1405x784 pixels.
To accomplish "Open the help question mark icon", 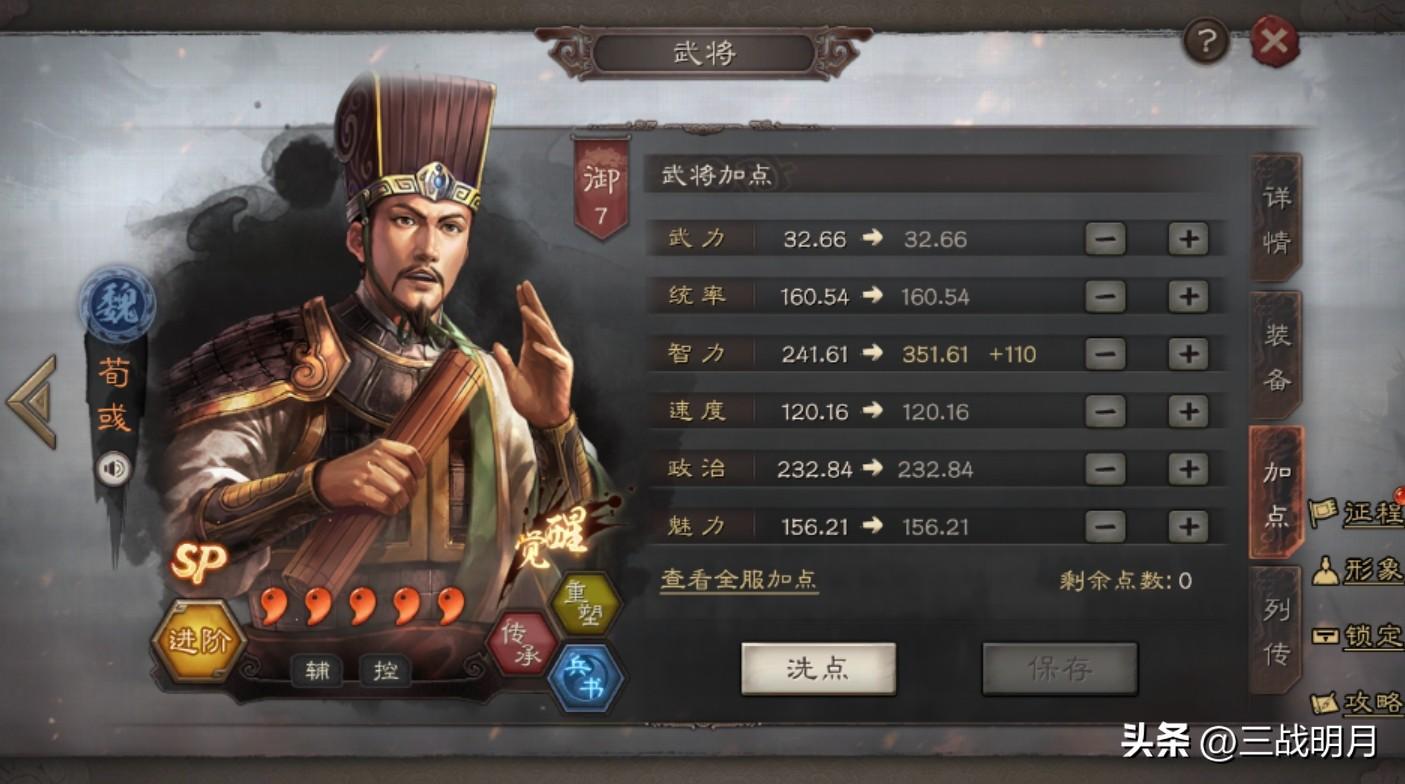I will [x=1206, y=42].
